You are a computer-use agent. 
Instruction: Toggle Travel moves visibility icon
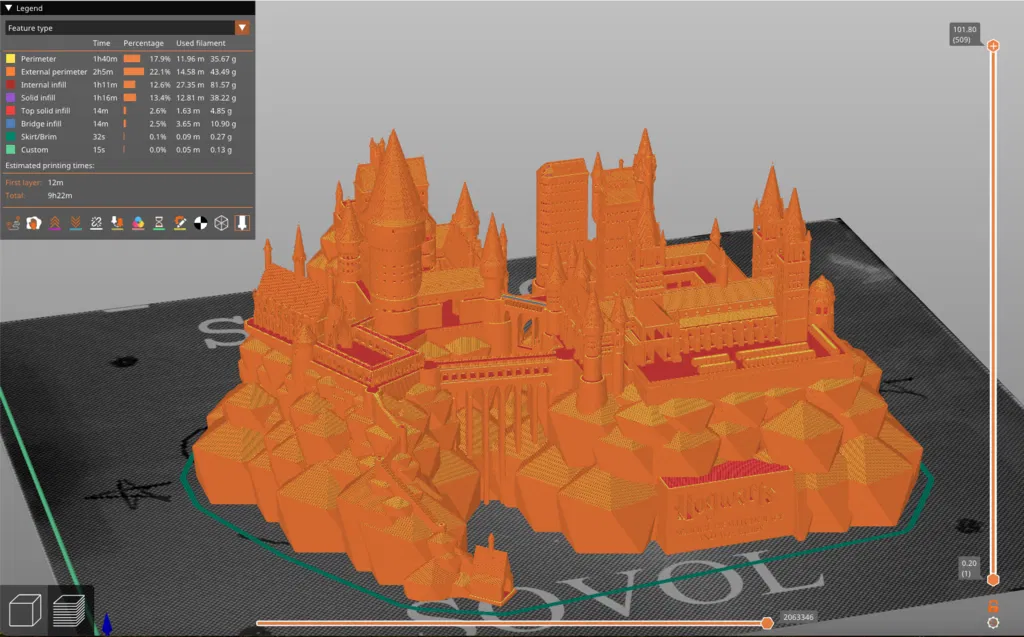pyautogui.click(x=13, y=223)
